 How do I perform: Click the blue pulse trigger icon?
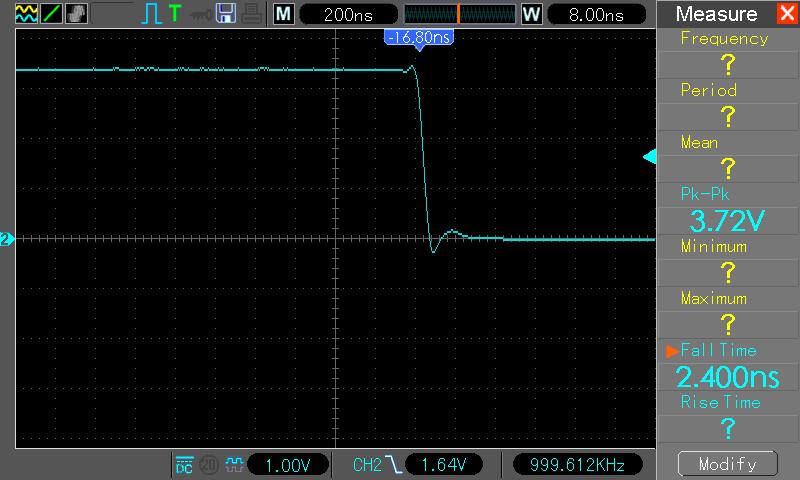tap(151, 14)
